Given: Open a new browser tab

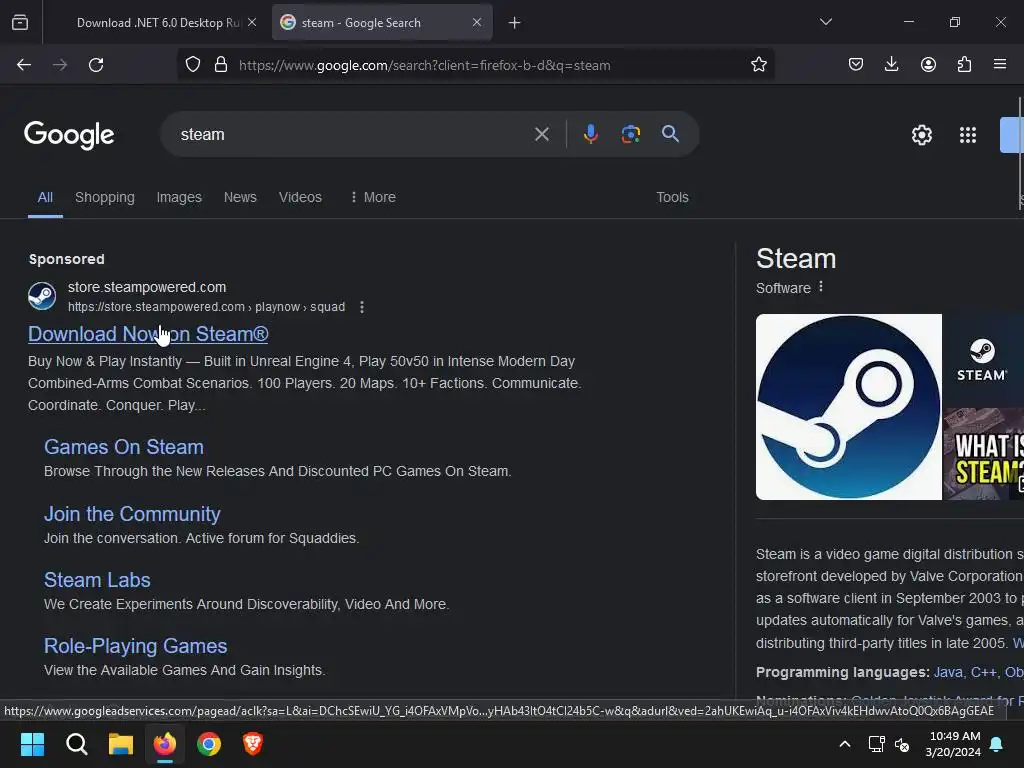Looking at the screenshot, I should (515, 23).
